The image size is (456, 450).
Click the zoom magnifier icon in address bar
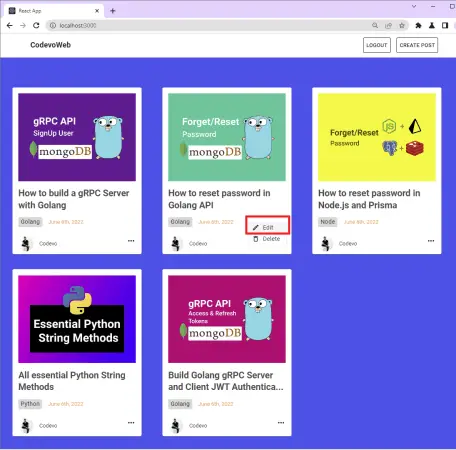tap(375, 25)
